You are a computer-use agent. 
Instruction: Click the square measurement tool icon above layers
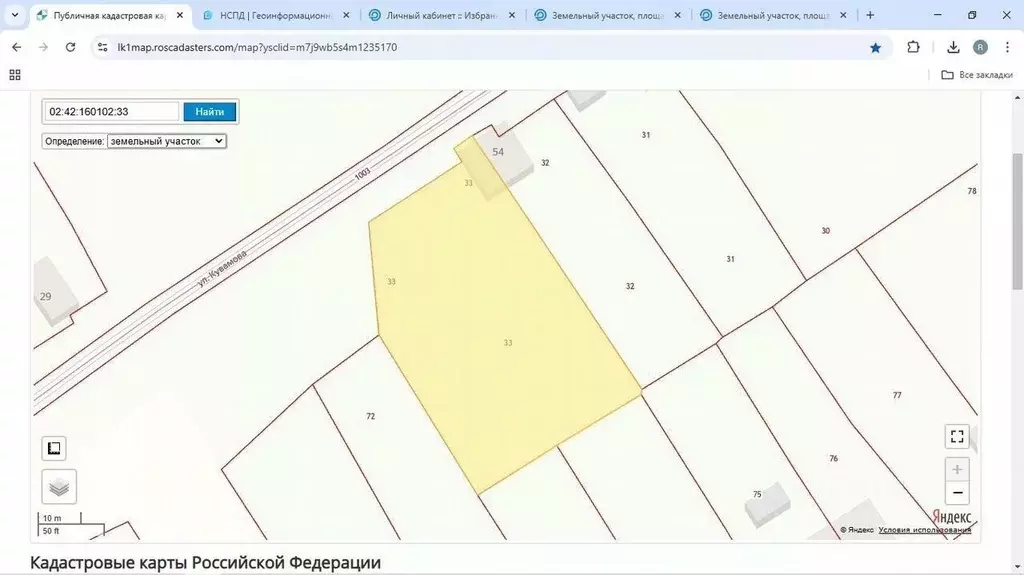tap(54, 448)
